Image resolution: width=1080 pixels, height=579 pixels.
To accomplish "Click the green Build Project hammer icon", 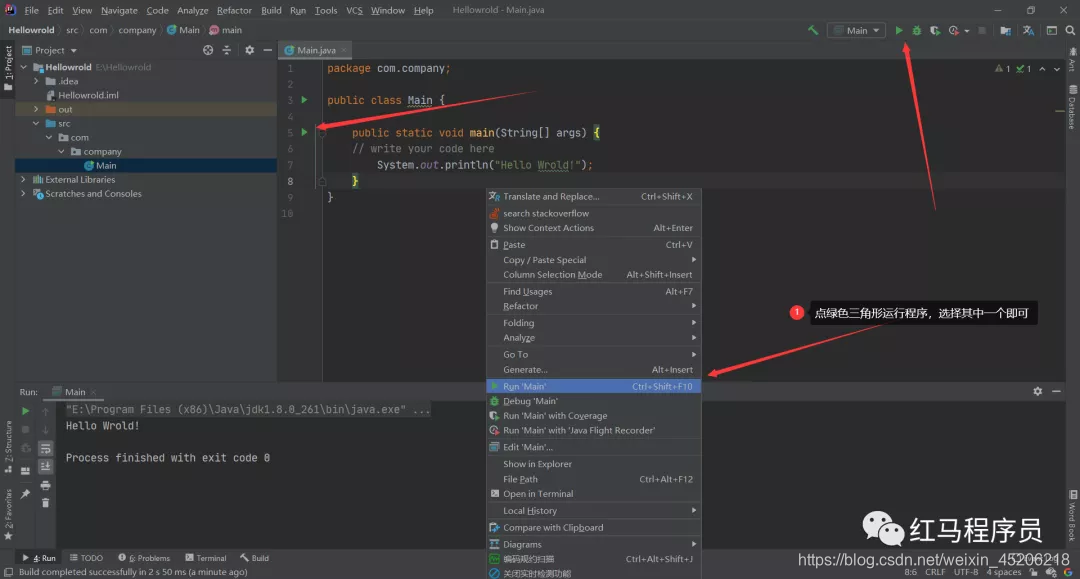I will [813, 30].
